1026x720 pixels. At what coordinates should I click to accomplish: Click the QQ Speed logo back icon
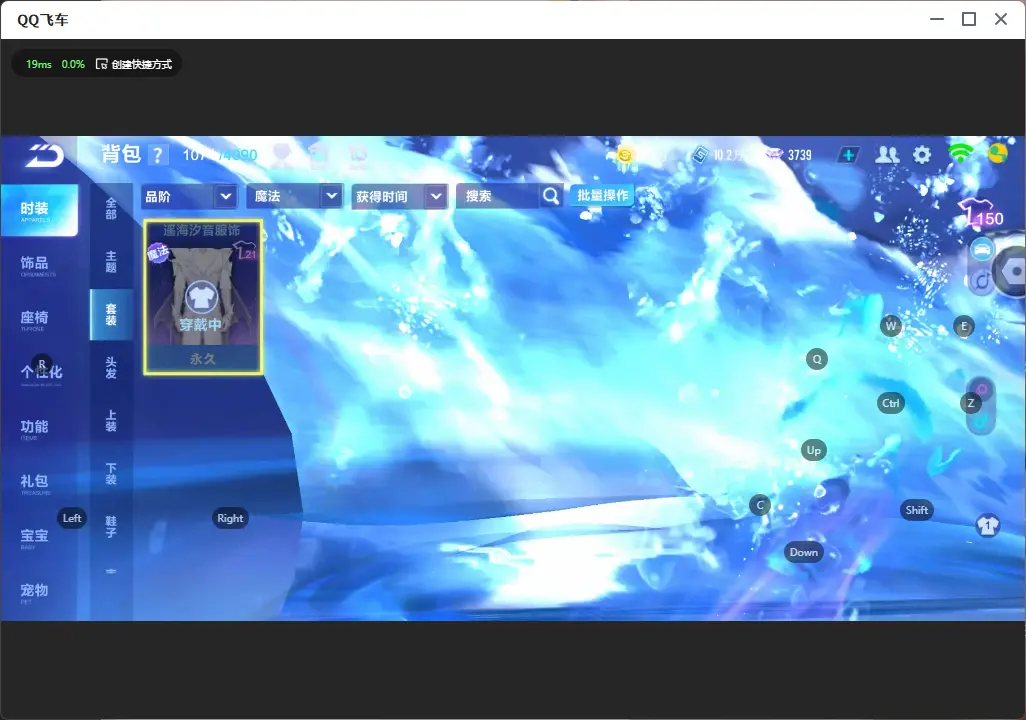pos(44,154)
